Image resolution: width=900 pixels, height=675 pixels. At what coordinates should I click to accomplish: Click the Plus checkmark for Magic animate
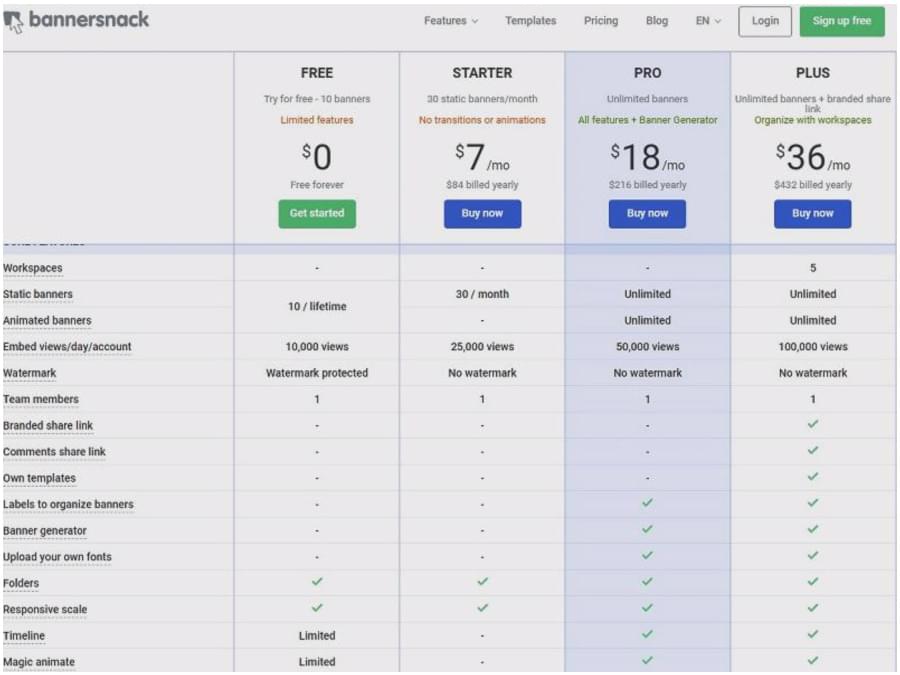pos(813,661)
